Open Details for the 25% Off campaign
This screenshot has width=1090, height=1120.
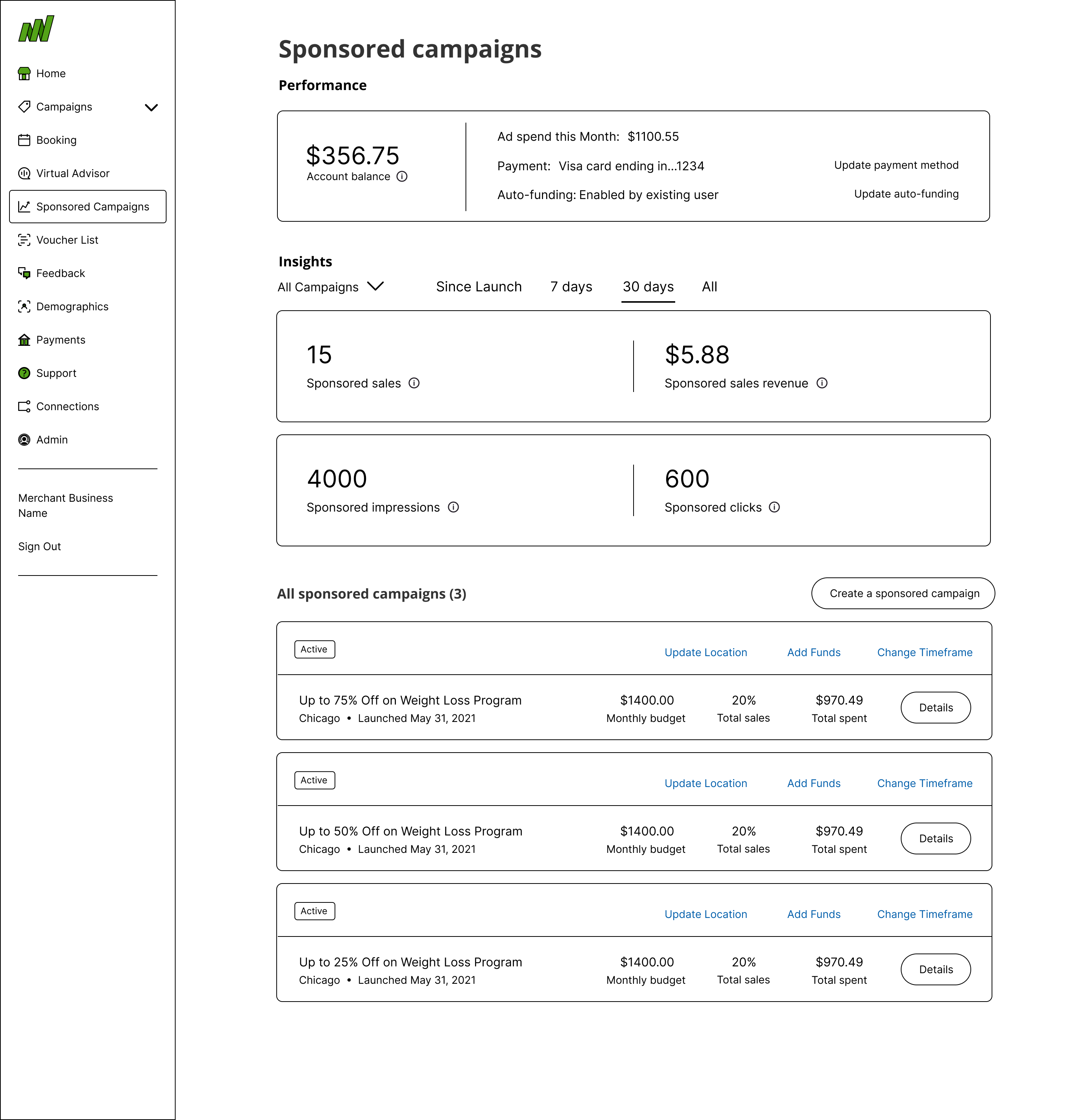click(936, 969)
